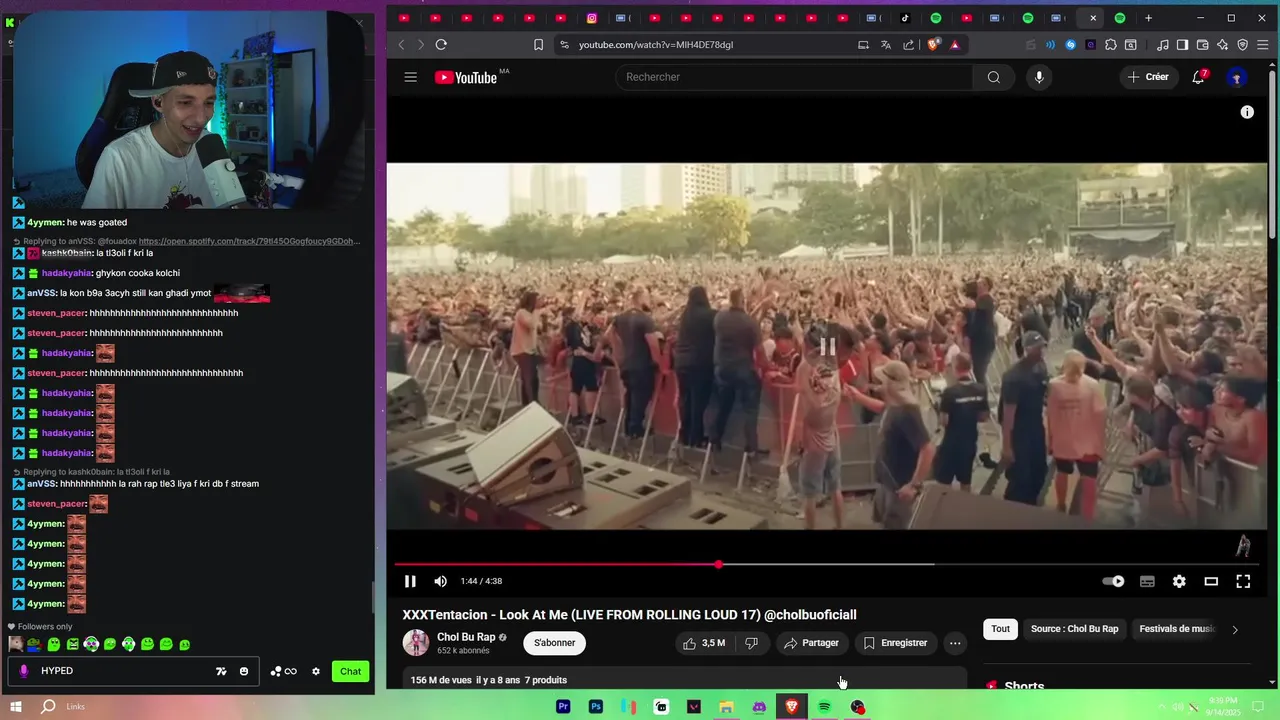Switch to the Instagram tab

click(592, 18)
